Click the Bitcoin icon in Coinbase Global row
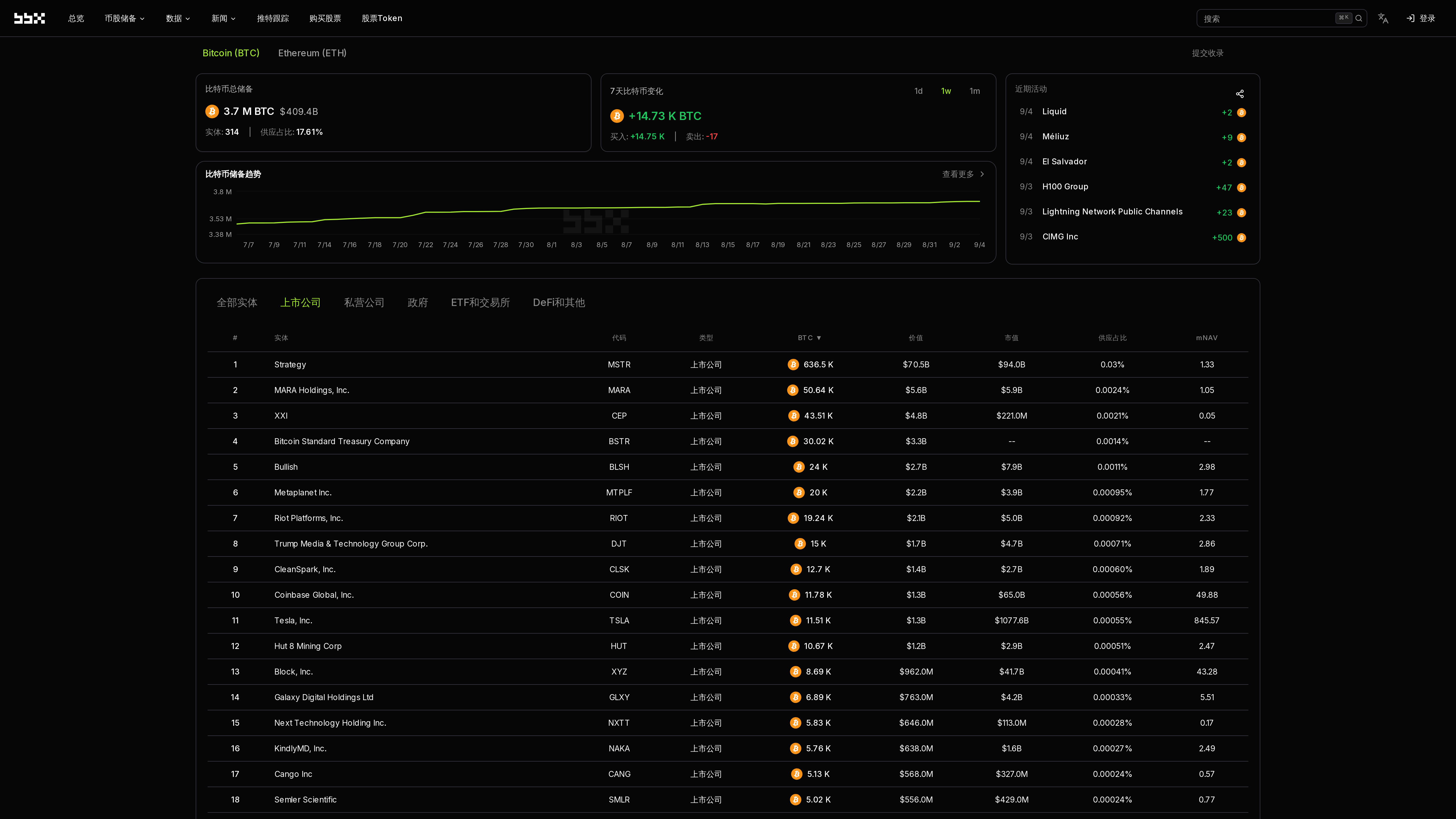The image size is (1456, 819). (x=794, y=595)
